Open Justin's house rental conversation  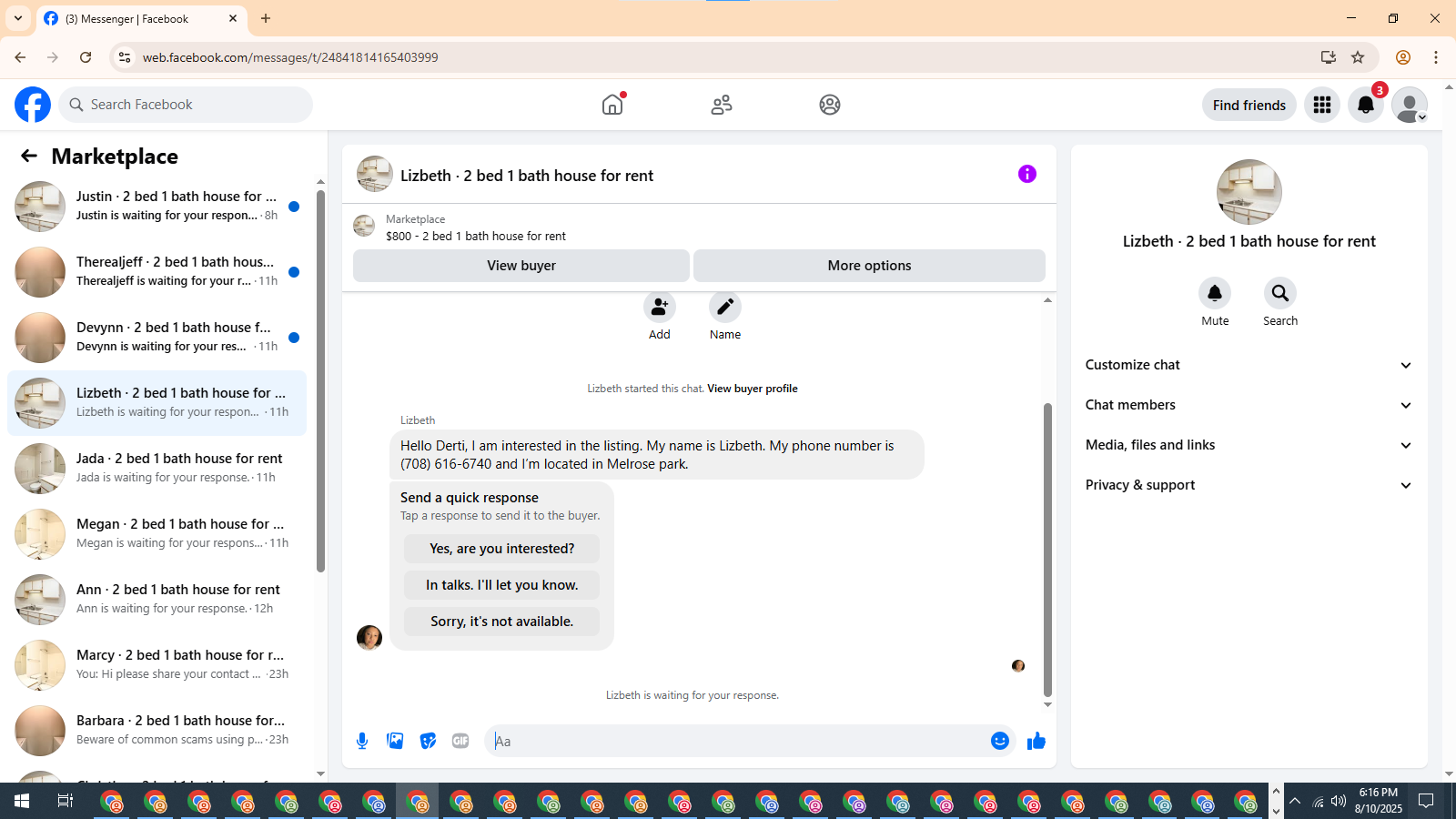[157, 207]
